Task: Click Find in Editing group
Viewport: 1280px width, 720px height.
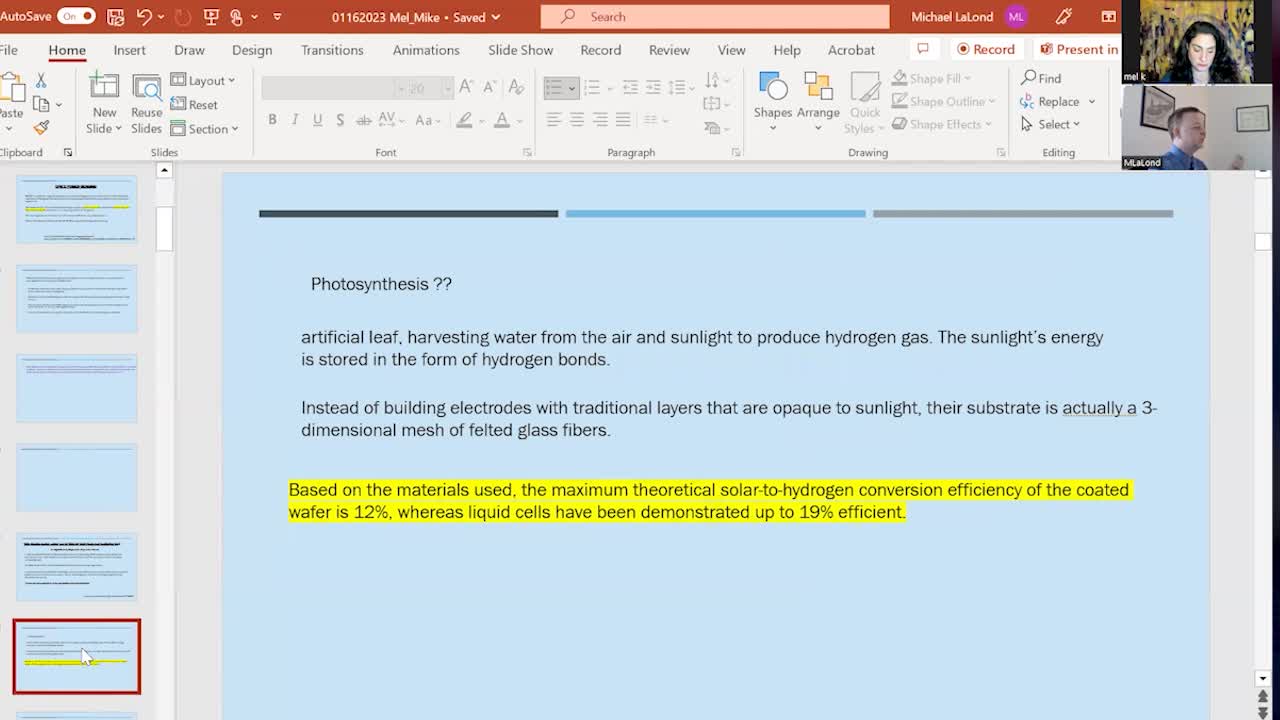Action: click(x=1041, y=78)
